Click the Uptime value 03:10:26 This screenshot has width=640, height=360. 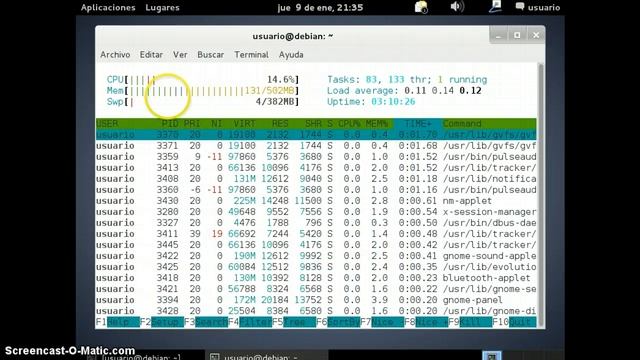[x=393, y=102]
